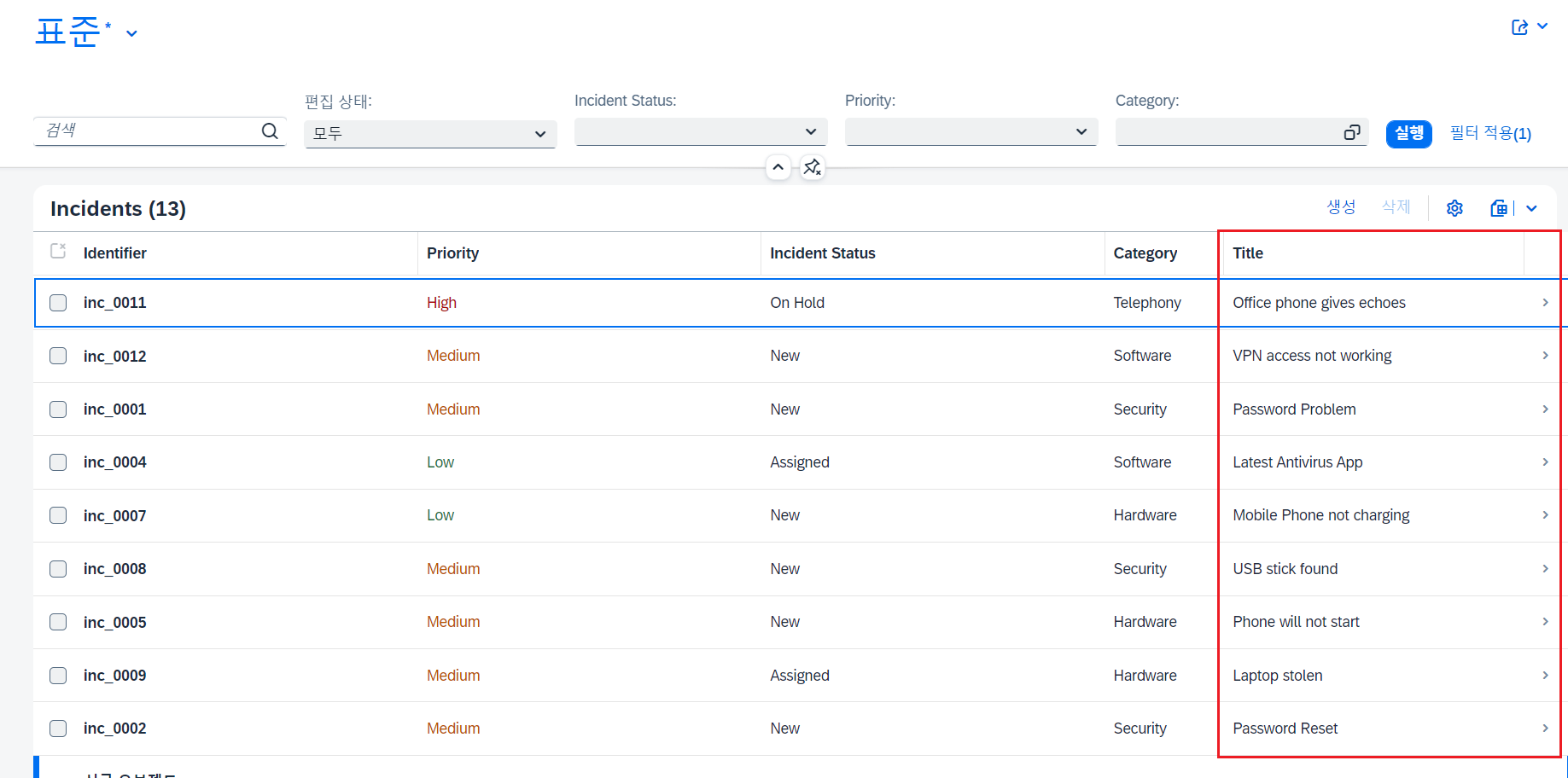
Task: Unpin the filter header pin icon
Action: point(813,167)
